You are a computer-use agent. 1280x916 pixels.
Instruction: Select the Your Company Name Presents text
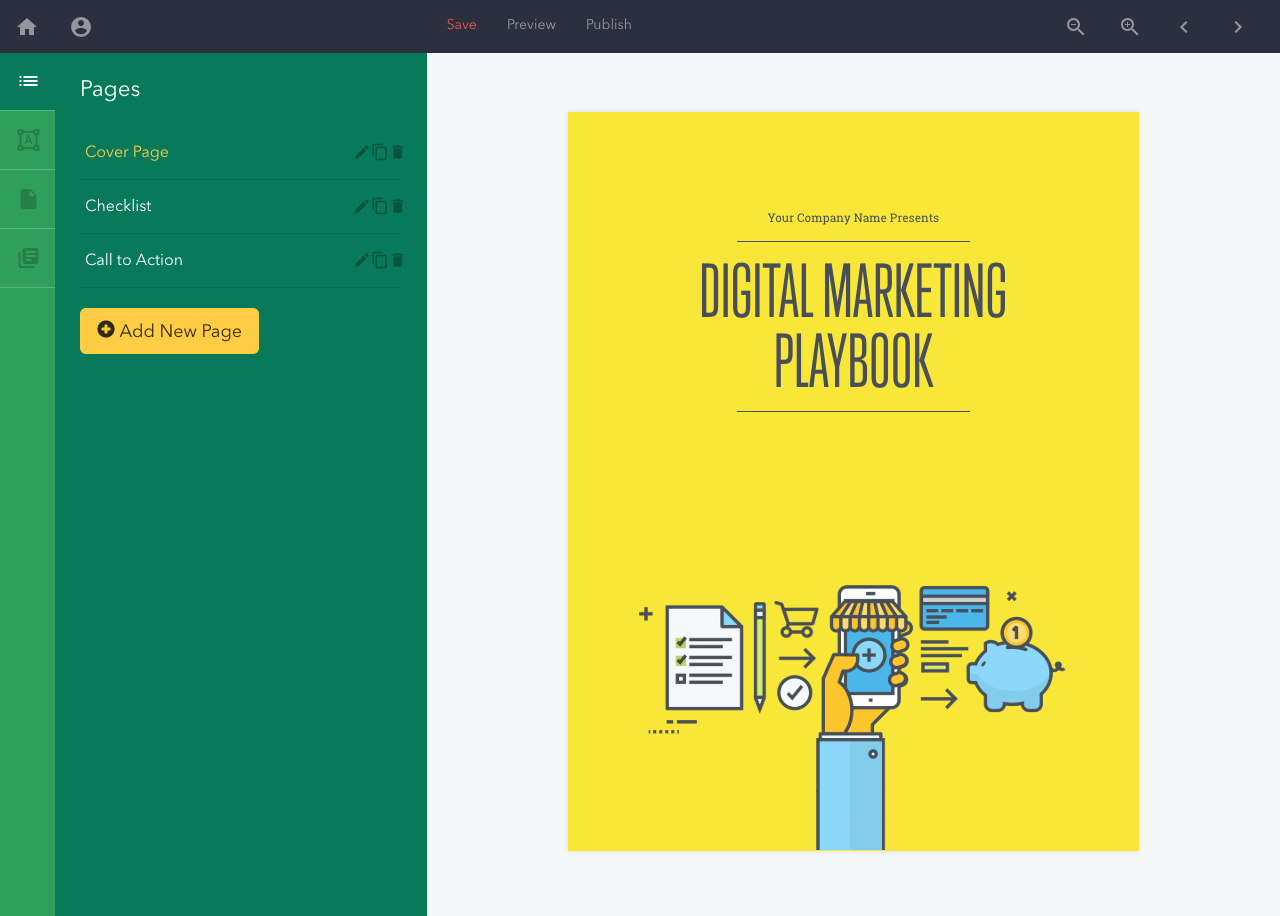(x=853, y=218)
